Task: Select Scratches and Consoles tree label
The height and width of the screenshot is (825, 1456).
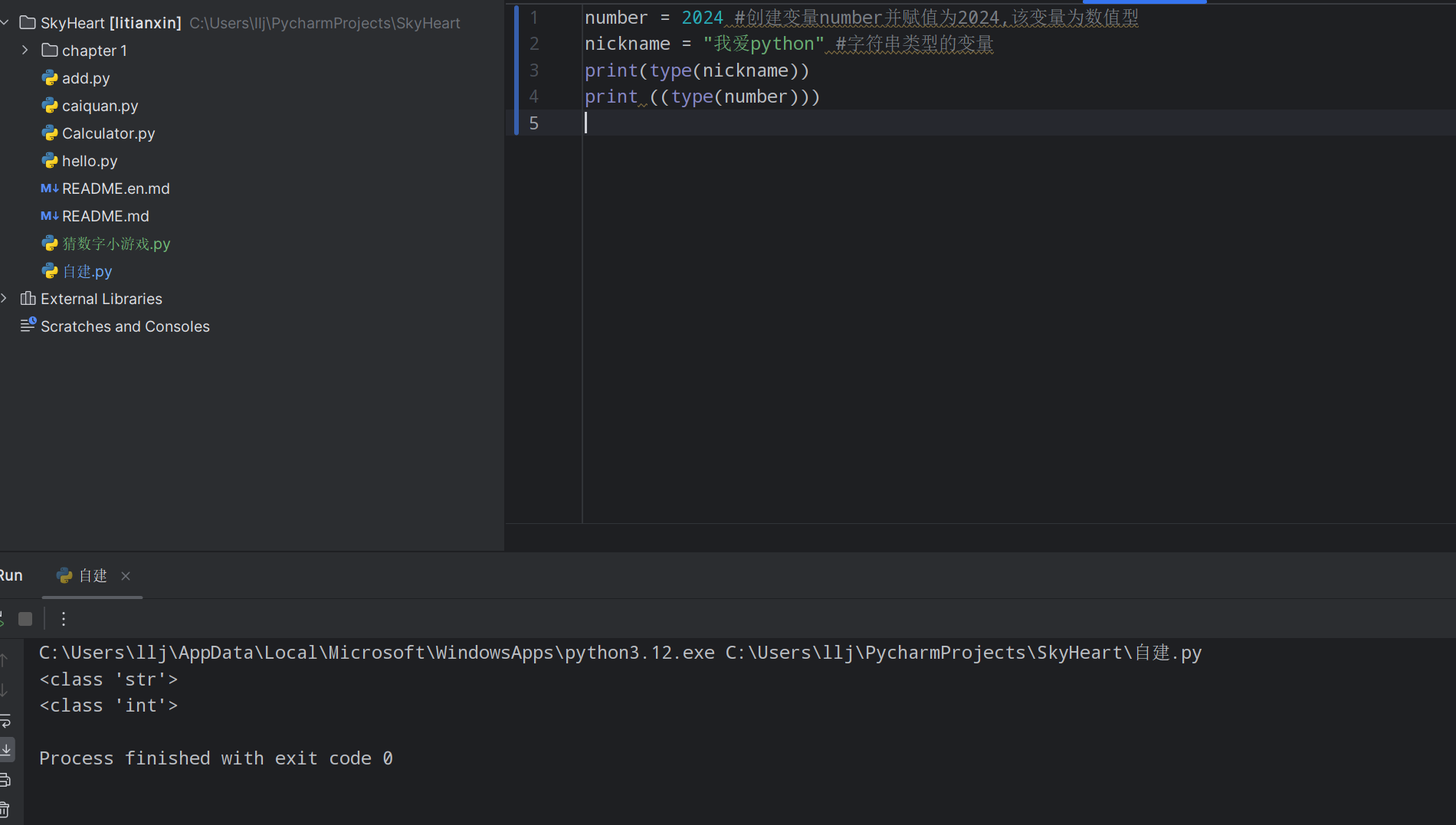Action: coord(125,326)
